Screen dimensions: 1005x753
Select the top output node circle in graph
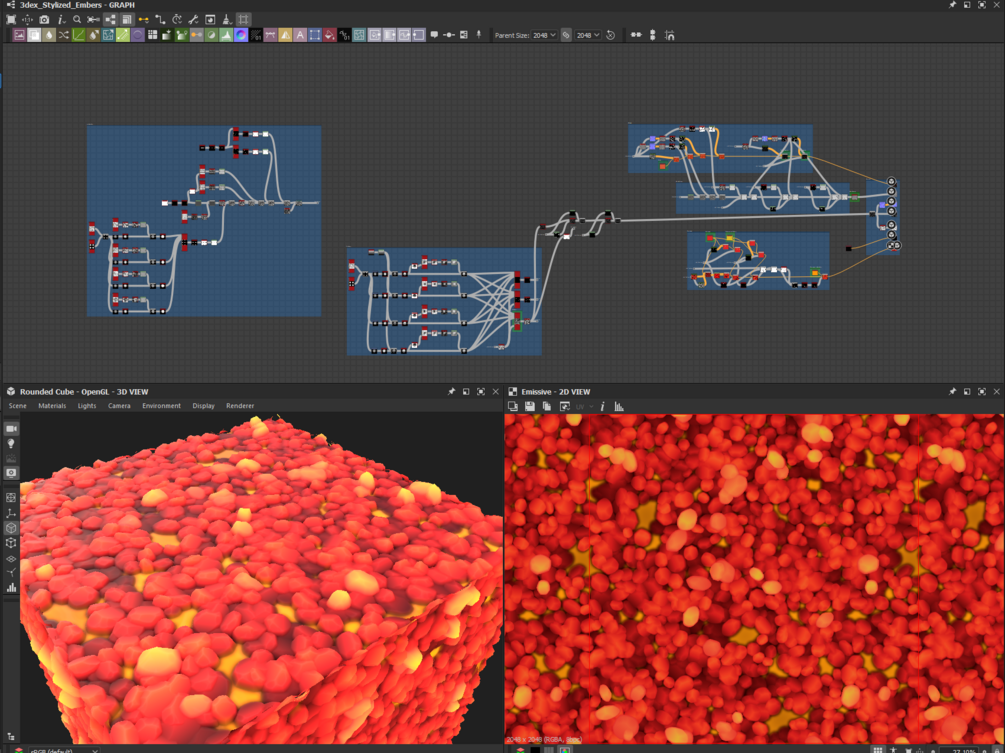pos(891,181)
